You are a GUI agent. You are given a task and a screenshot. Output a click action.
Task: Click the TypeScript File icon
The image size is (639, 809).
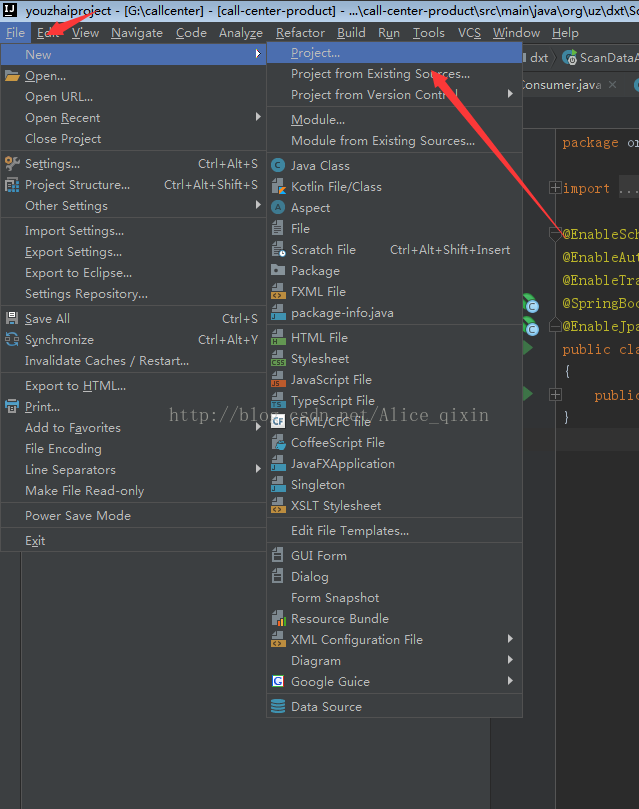tap(278, 400)
